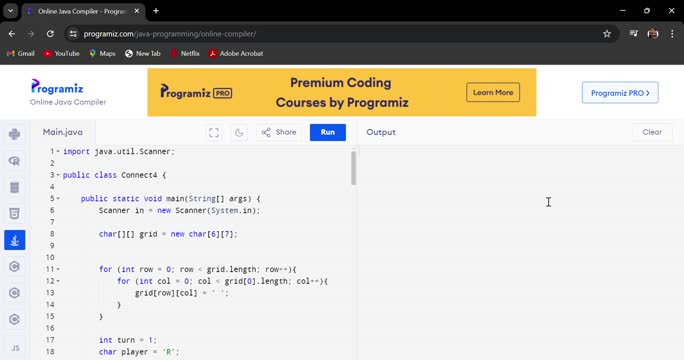Click the code editor vertical scrollbar
The width and height of the screenshot is (684, 360).
[353, 168]
